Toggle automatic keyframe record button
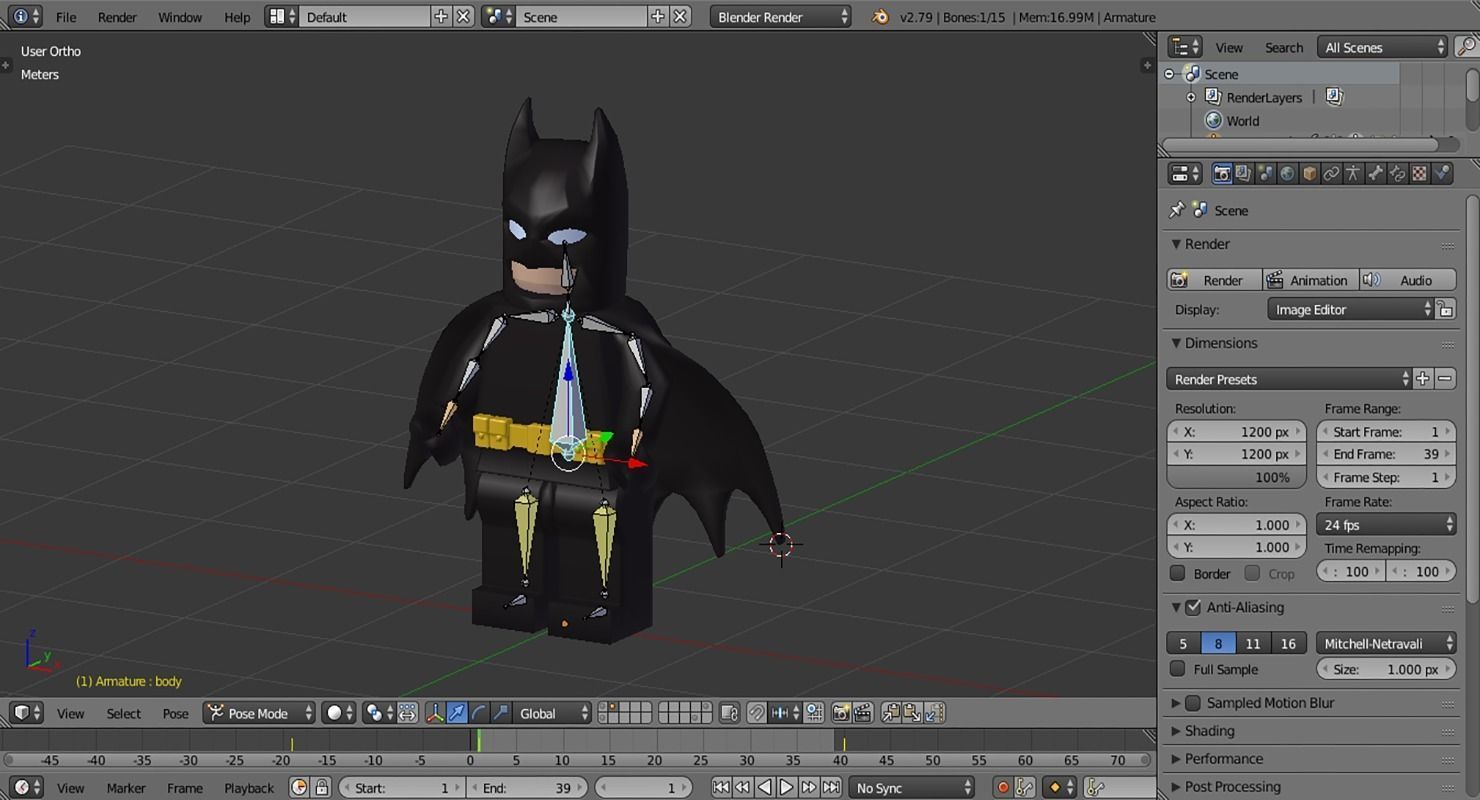This screenshot has width=1480, height=800. [x=1003, y=788]
